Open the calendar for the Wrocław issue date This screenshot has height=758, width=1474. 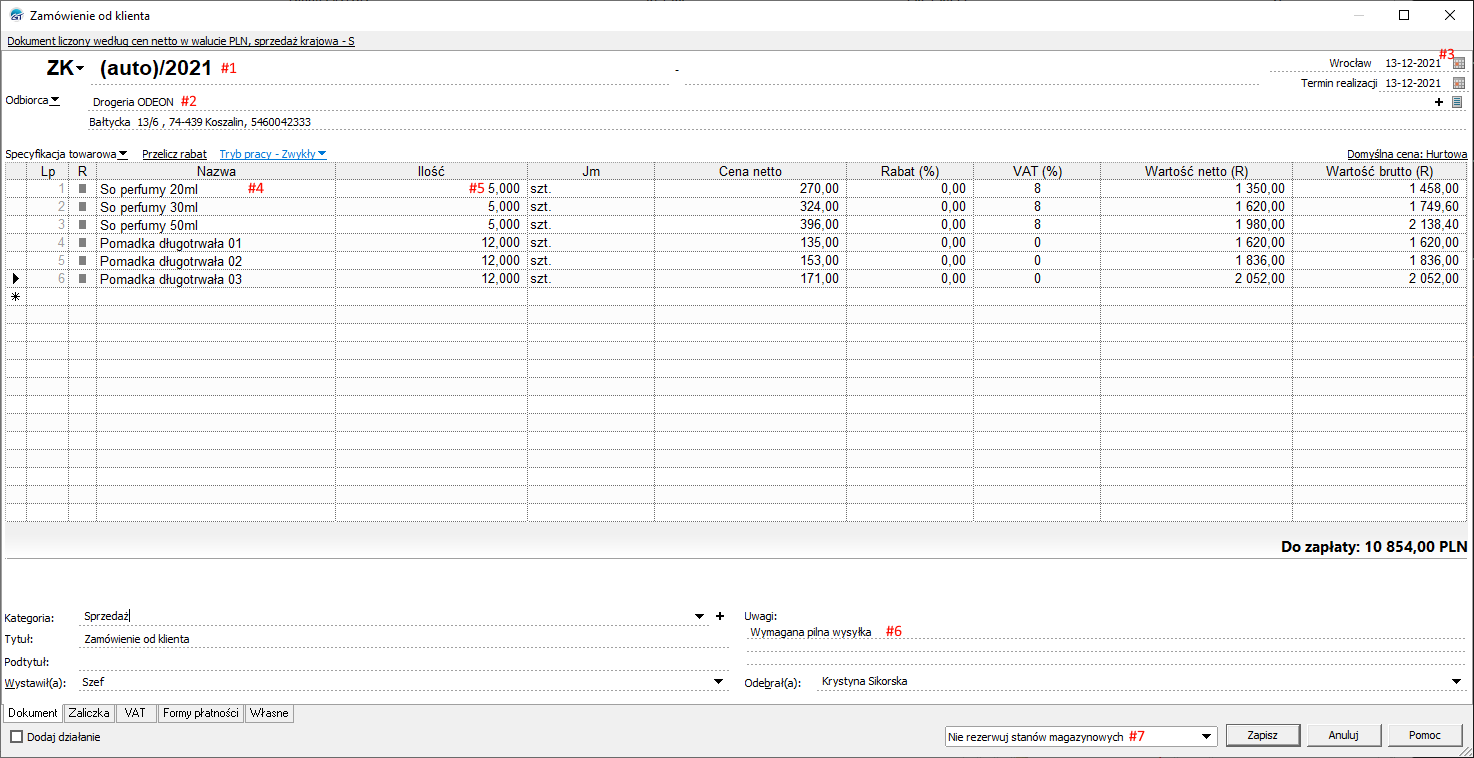point(1459,63)
